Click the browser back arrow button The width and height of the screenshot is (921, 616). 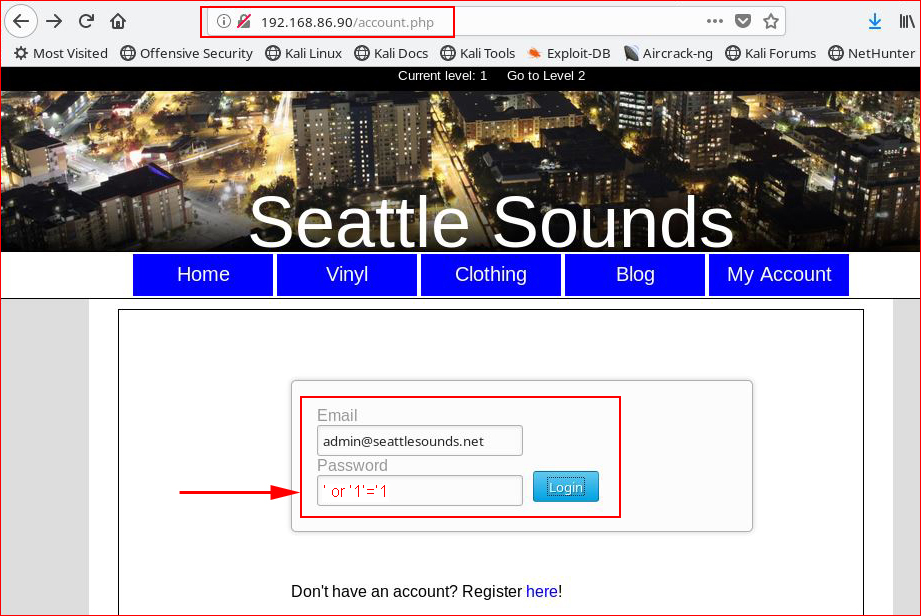click(x=21, y=22)
